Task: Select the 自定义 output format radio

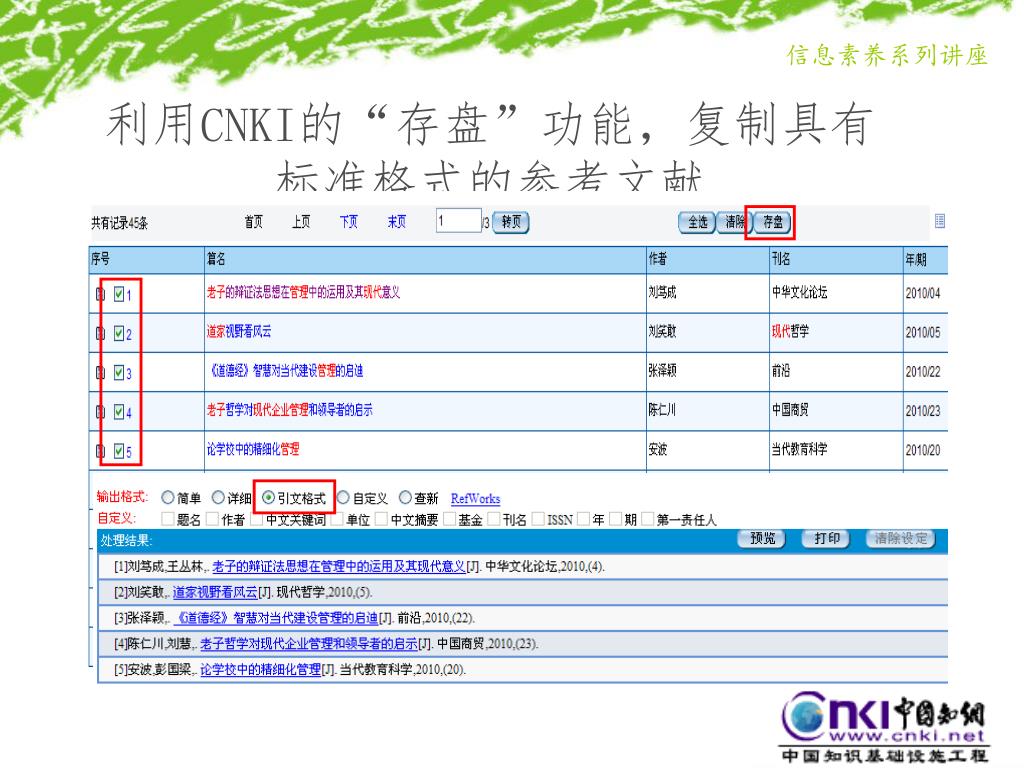Action: pos(344,498)
